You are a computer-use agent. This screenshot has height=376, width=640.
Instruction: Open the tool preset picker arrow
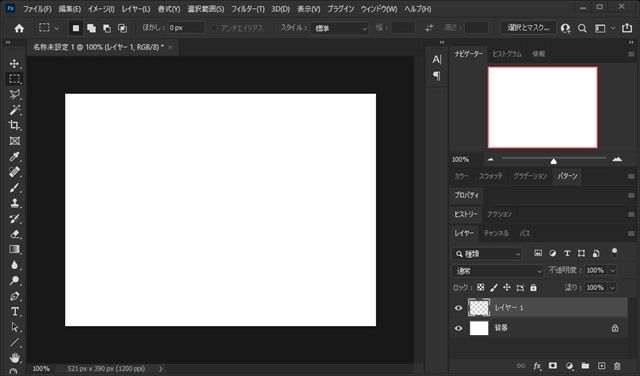click(x=57, y=28)
